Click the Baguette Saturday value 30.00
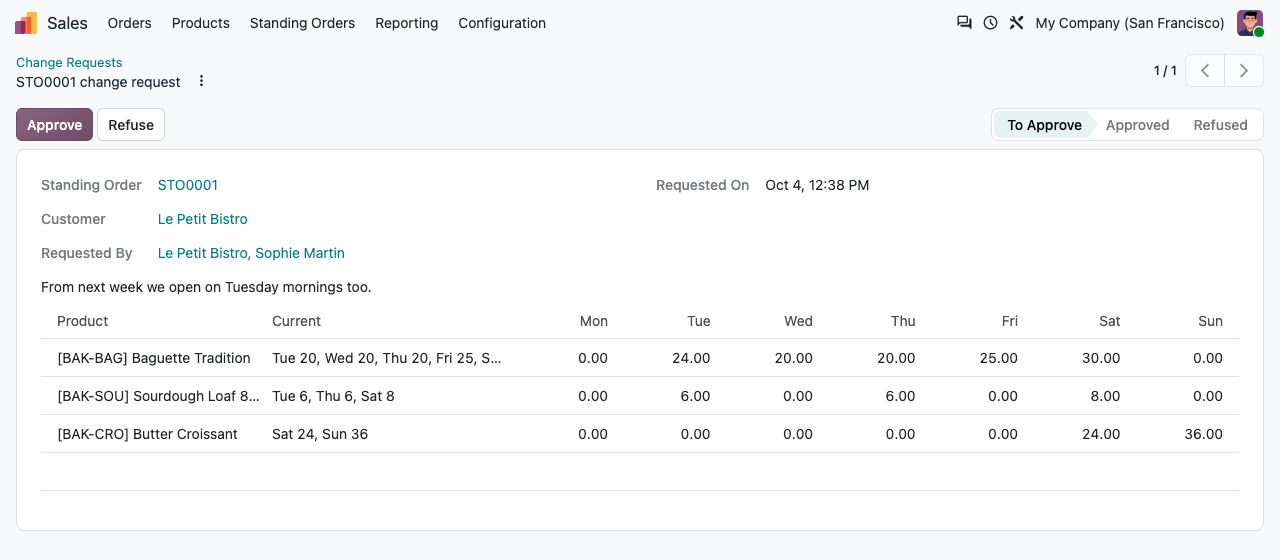 [x=1101, y=358]
